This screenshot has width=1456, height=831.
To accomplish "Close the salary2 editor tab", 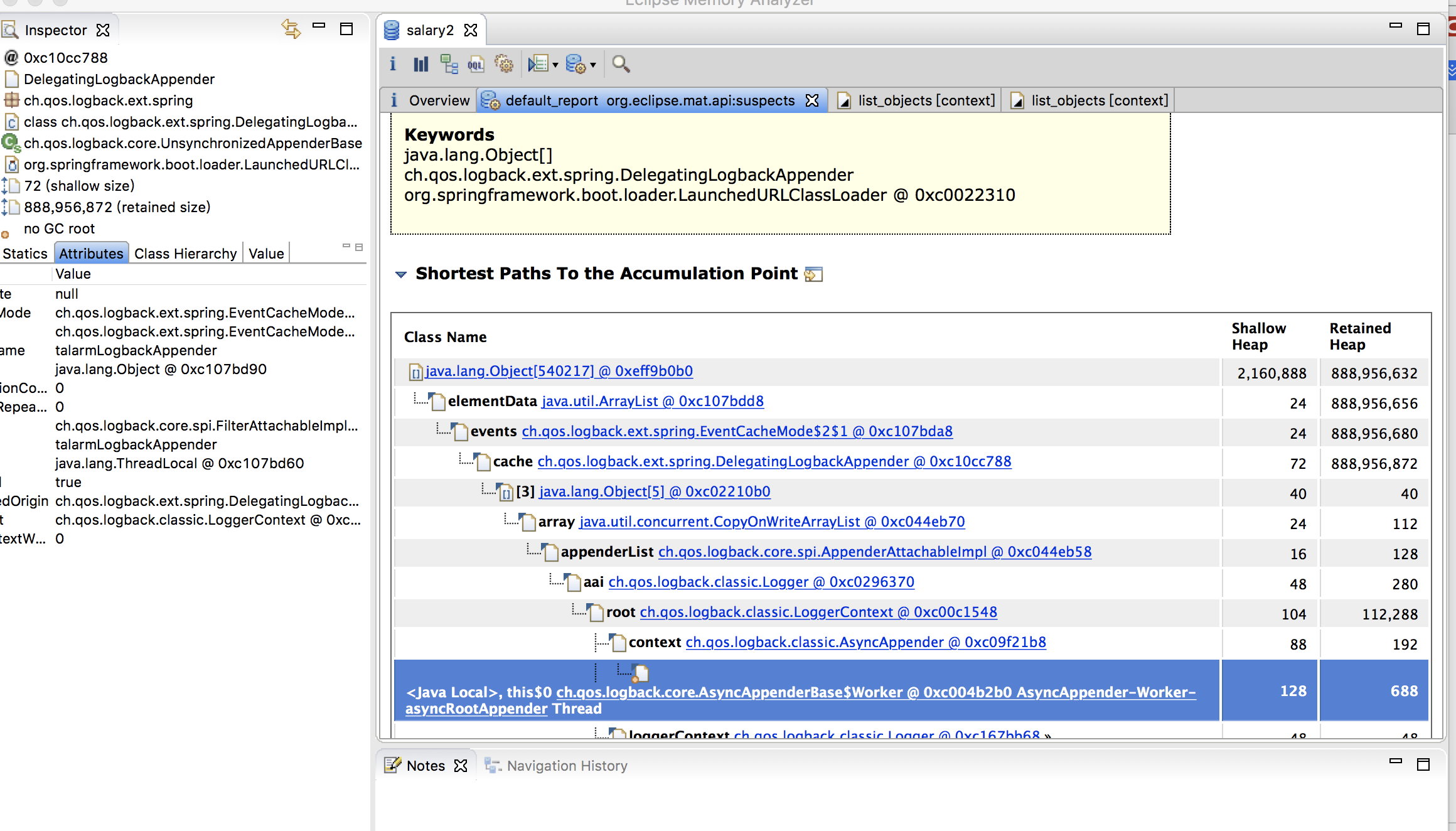I will click(471, 30).
